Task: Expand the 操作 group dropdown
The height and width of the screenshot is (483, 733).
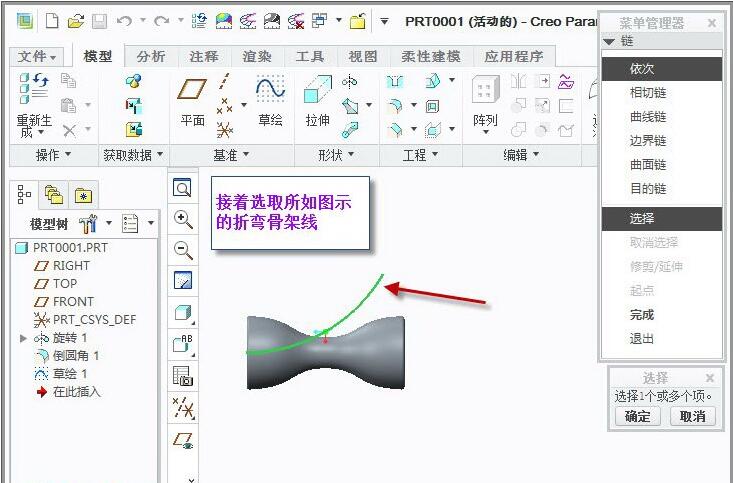Action: [x=53, y=155]
